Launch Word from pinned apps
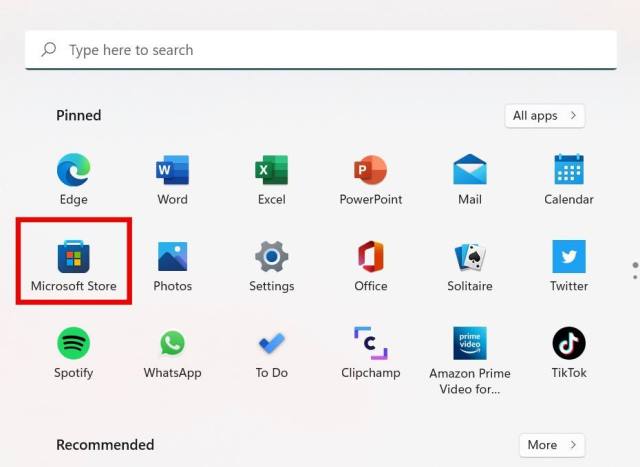The width and height of the screenshot is (640, 467). 172,179
